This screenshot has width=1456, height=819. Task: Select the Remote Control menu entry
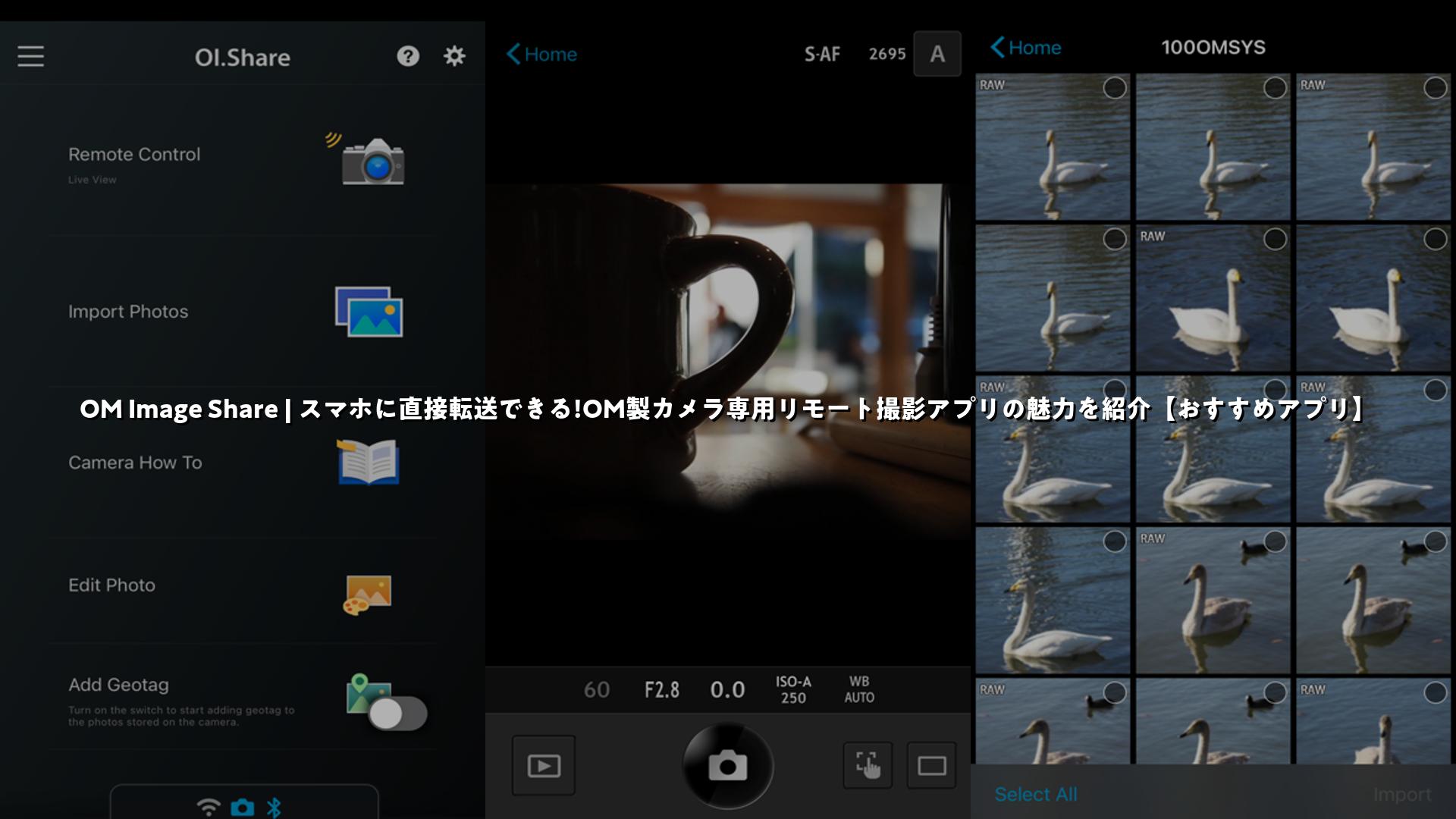(x=243, y=161)
